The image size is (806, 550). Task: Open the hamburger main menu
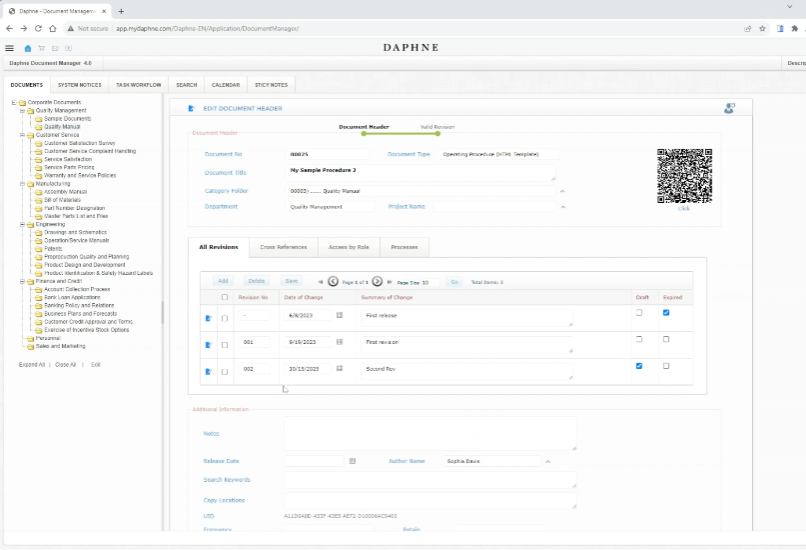pyautogui.click(x=9, y=48)
